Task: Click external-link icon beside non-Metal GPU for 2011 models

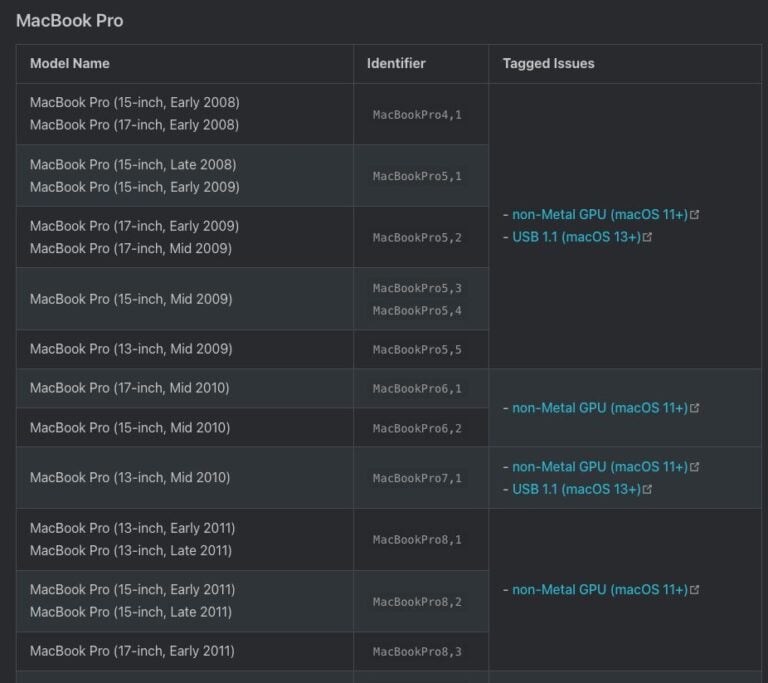Action: pos(695,590)
